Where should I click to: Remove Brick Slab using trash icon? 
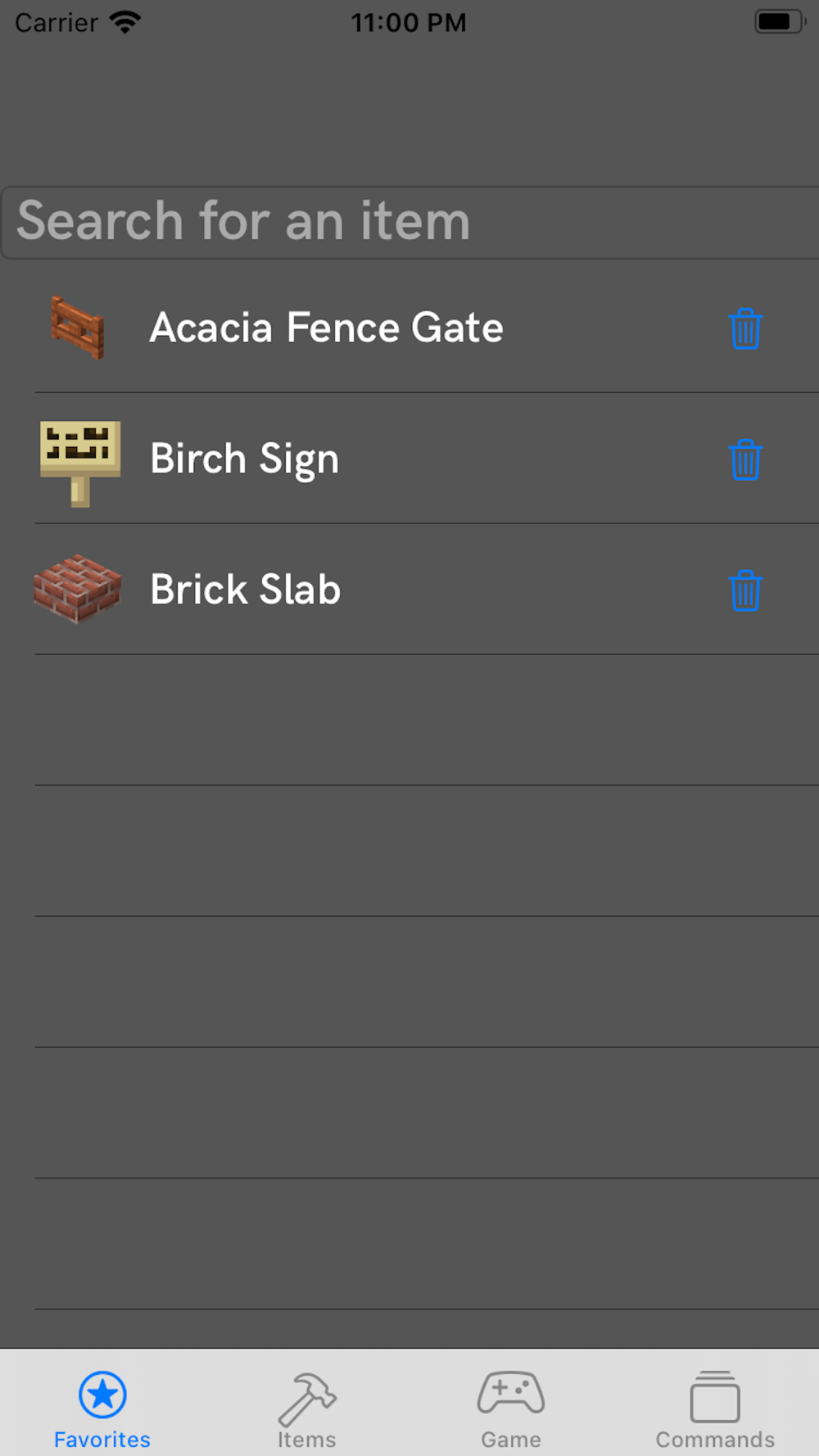click(x=745, y=590)
